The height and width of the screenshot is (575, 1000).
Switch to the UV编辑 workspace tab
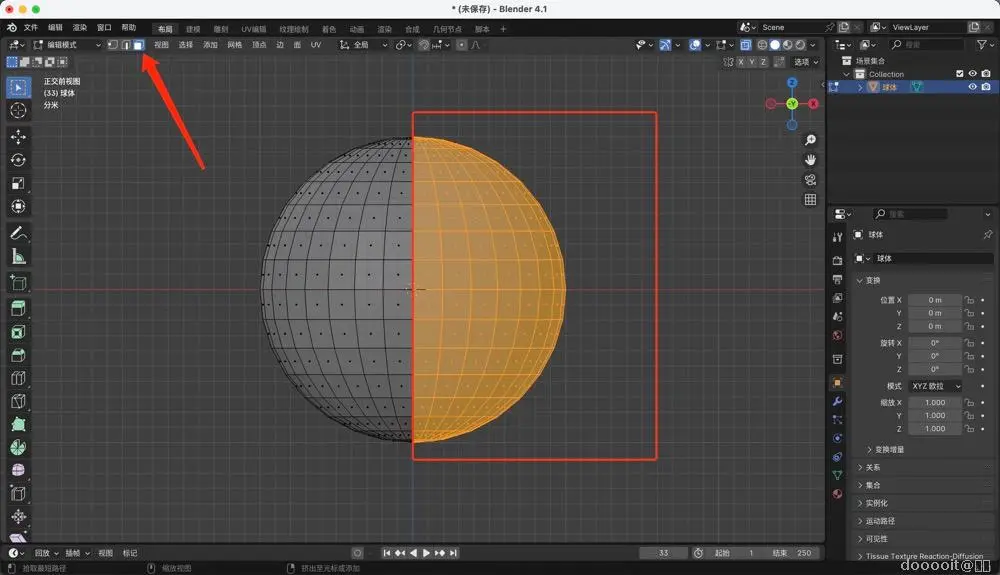253,29
